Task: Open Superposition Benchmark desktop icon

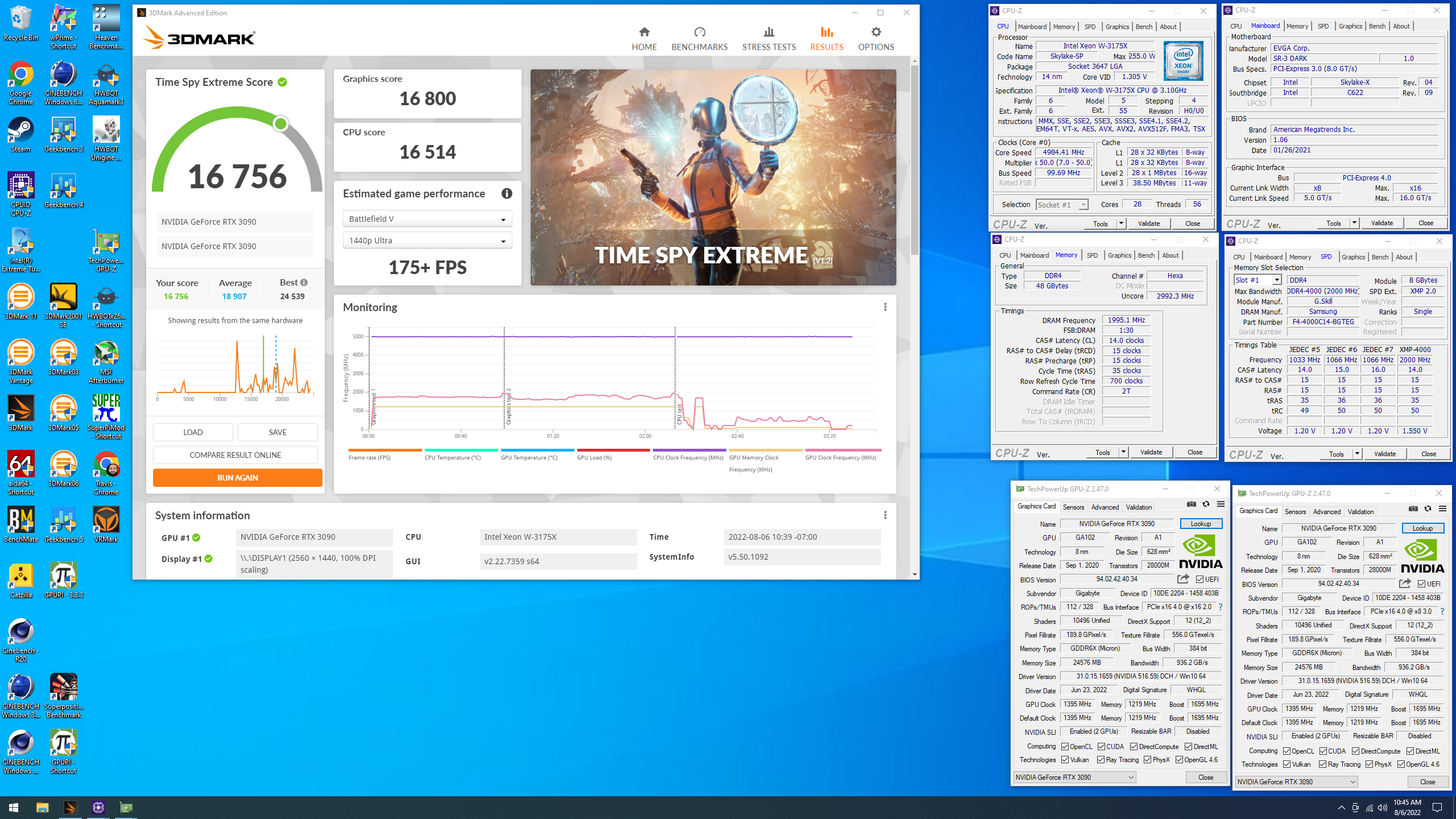Action: (x=64, y=696)
